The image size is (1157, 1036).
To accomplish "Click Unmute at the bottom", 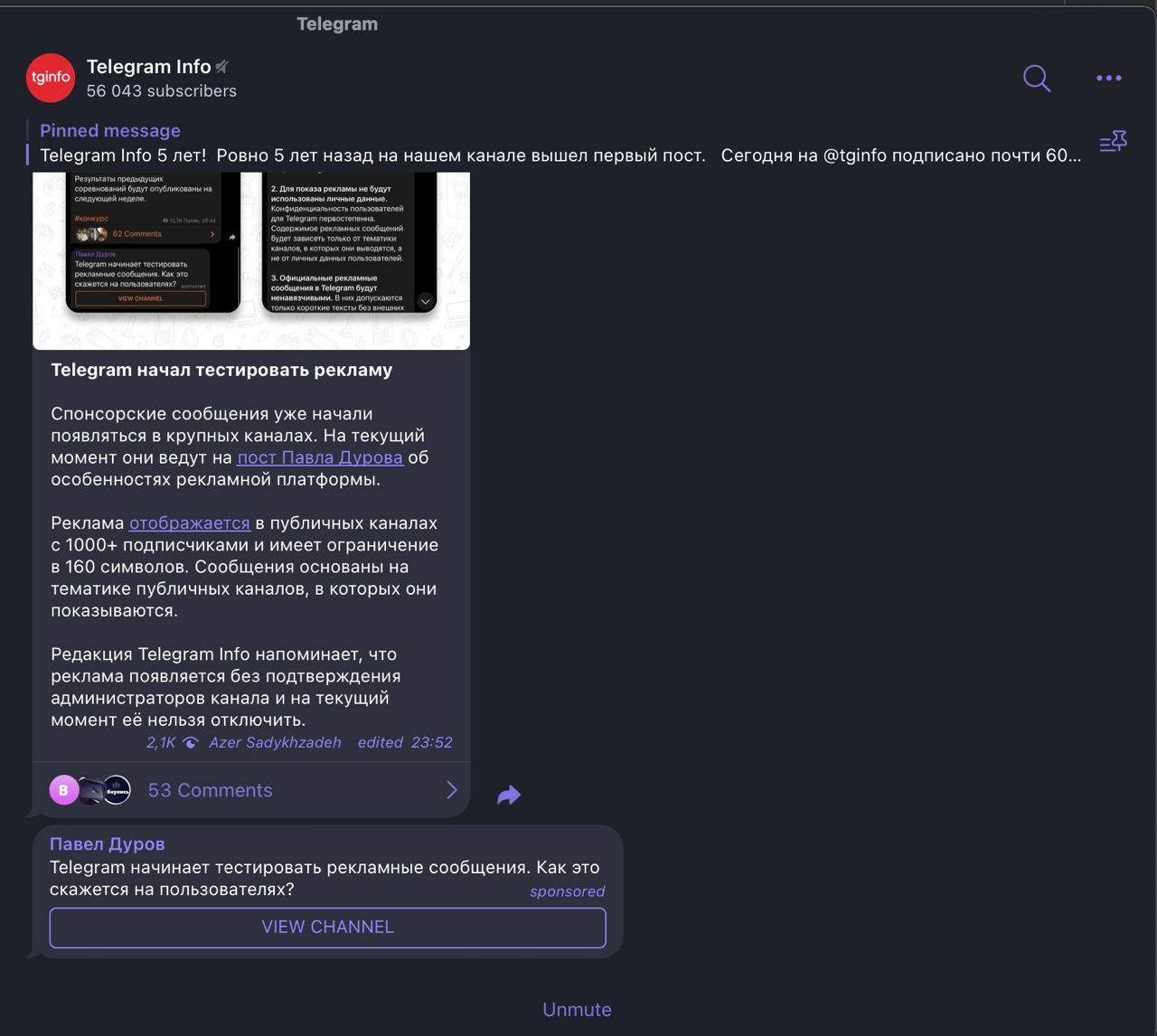I will click(577, 1010).
